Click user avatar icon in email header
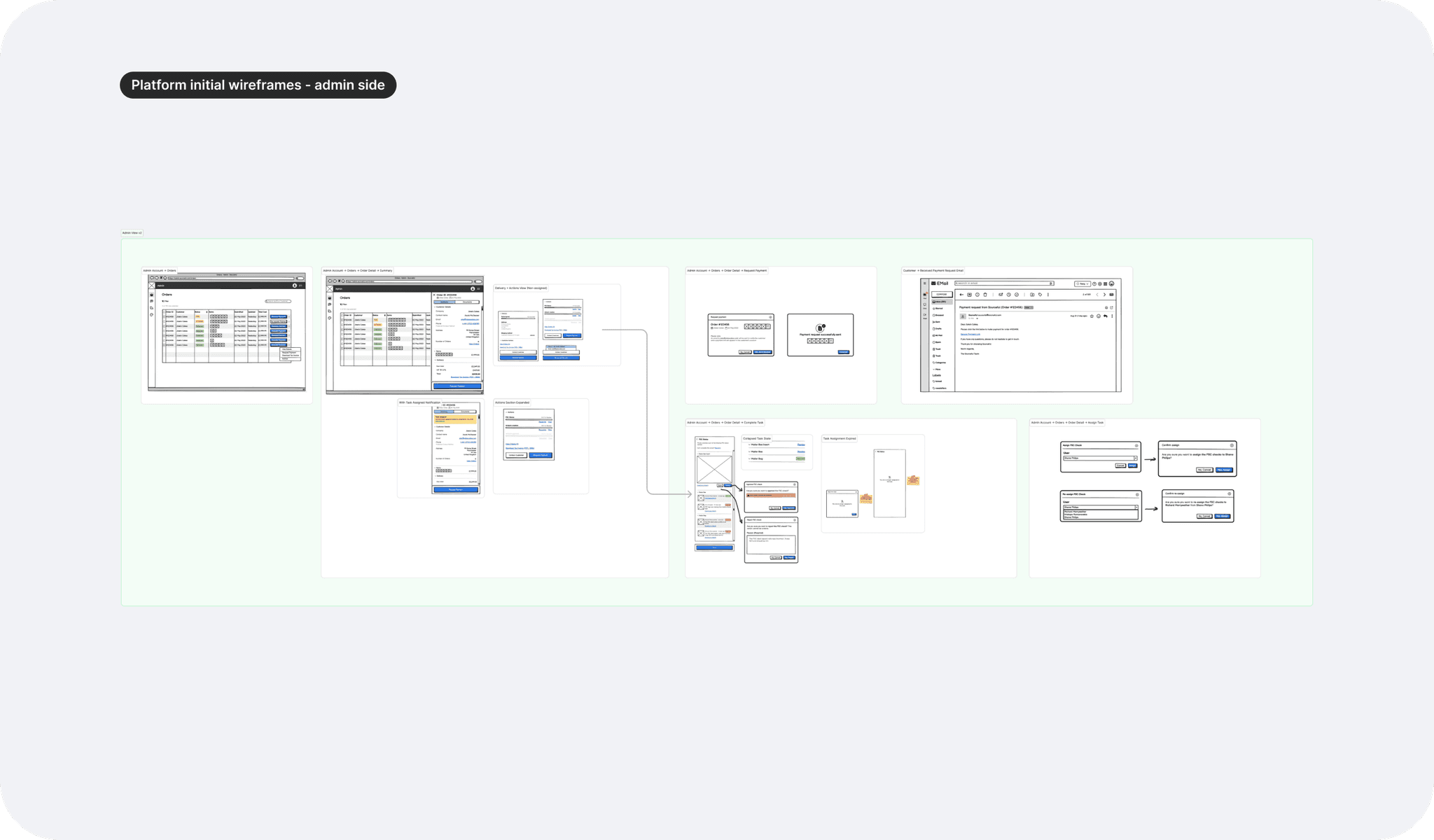Image resolution: width=1434 pixels, height=840 pixels. coord(1111,283)
